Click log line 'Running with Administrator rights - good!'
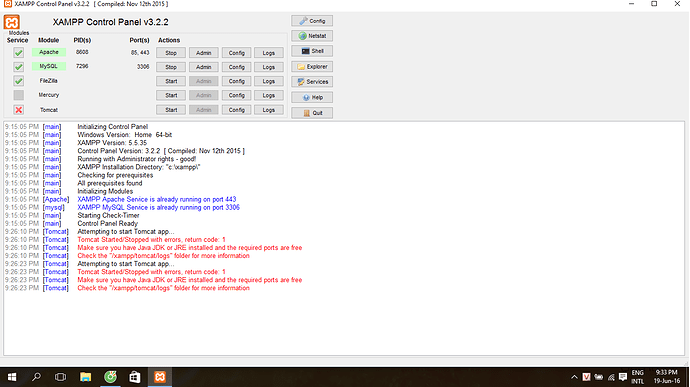The width and height of the screenshot is (690, 387). (136, 159)
